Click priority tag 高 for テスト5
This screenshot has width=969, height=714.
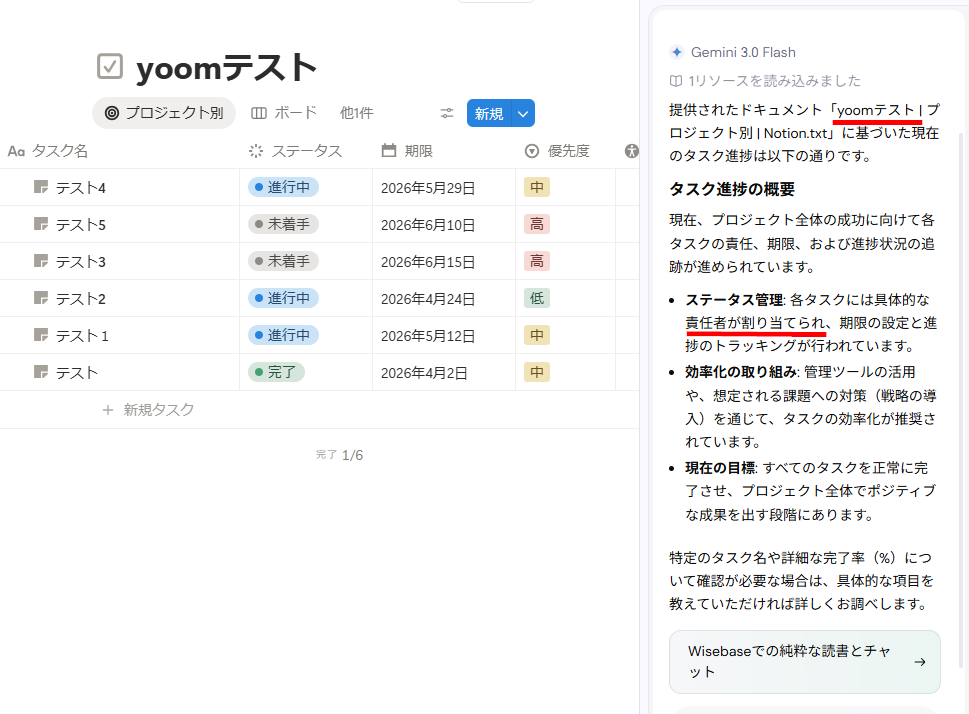coord(537,224)
